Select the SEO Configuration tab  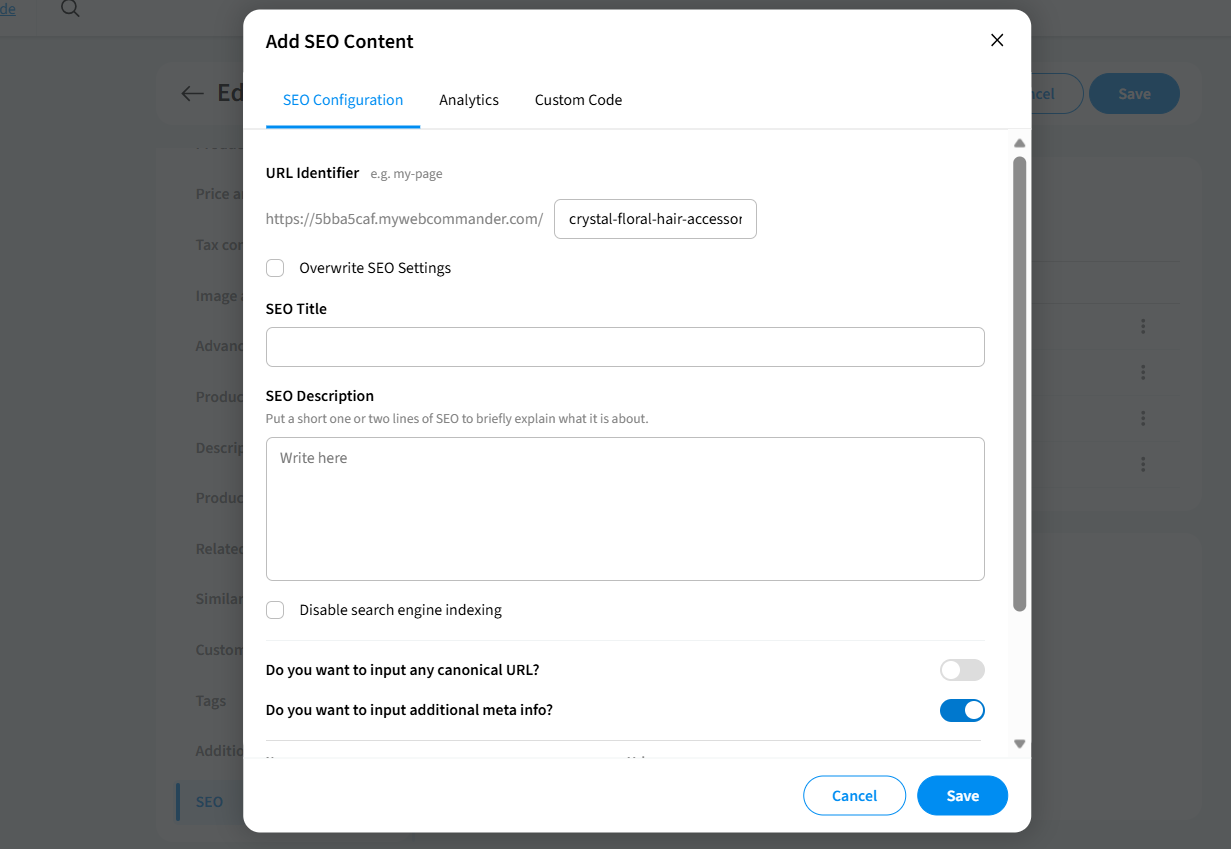pyautogui.click(x=343, y=100)
